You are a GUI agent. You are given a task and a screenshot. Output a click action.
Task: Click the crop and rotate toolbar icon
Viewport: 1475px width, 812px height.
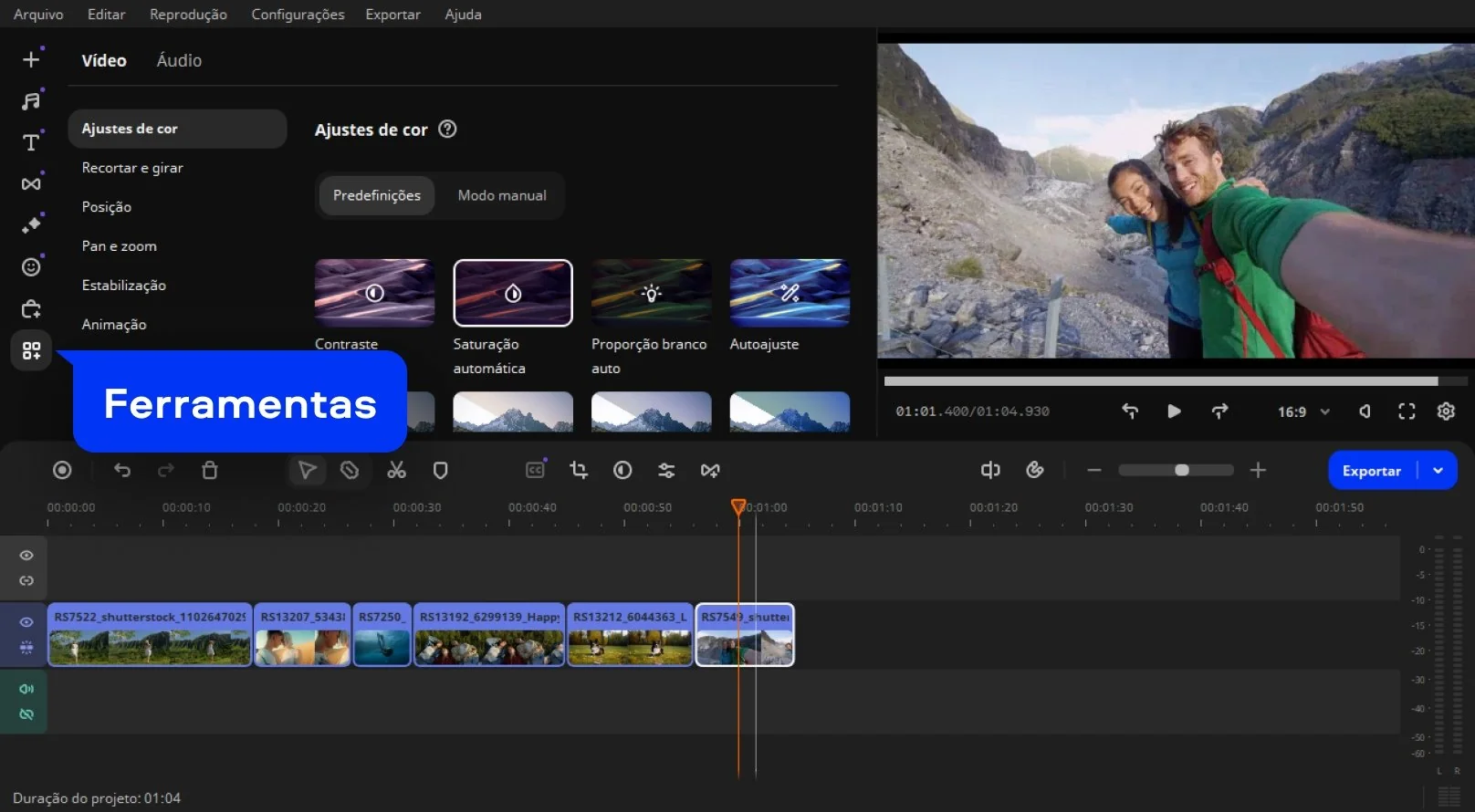coord(579,470)
